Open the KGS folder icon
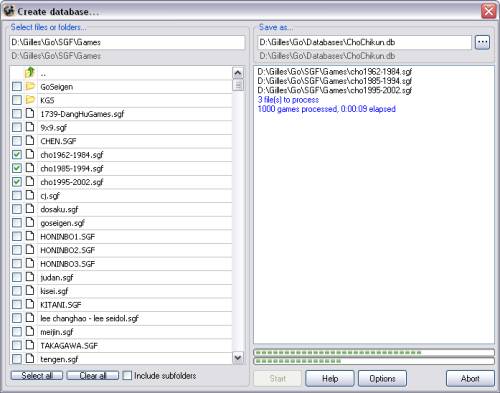The width and height of the screenshot is (500, 393). (x=30, y=100)
